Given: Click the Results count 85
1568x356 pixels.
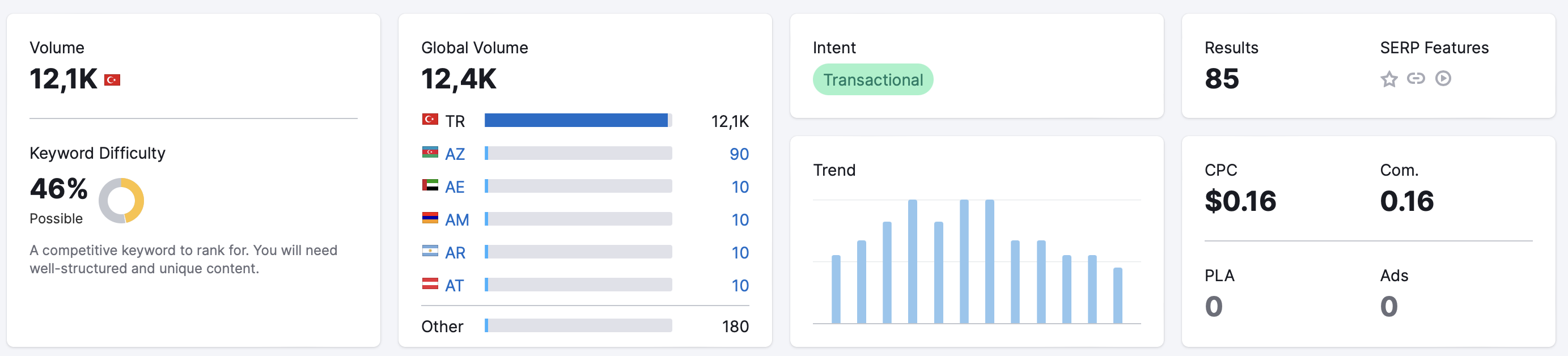Looking at the screenshot, I should click(1222, 79).
